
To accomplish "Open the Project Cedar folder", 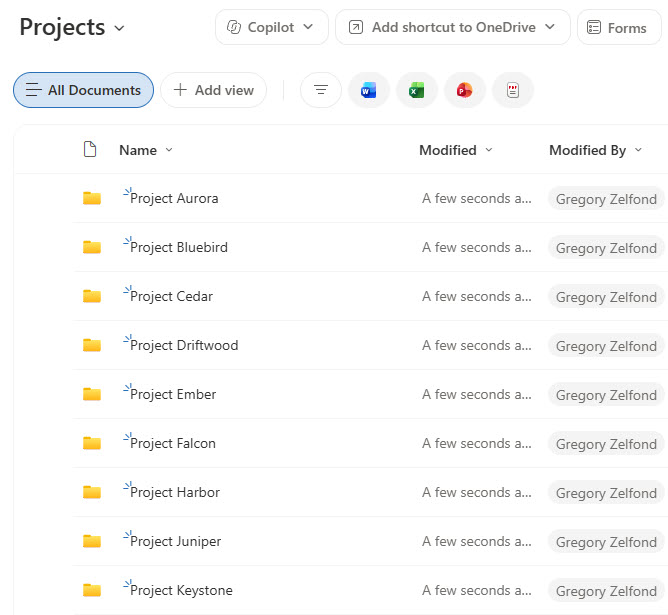I will 171,296.
